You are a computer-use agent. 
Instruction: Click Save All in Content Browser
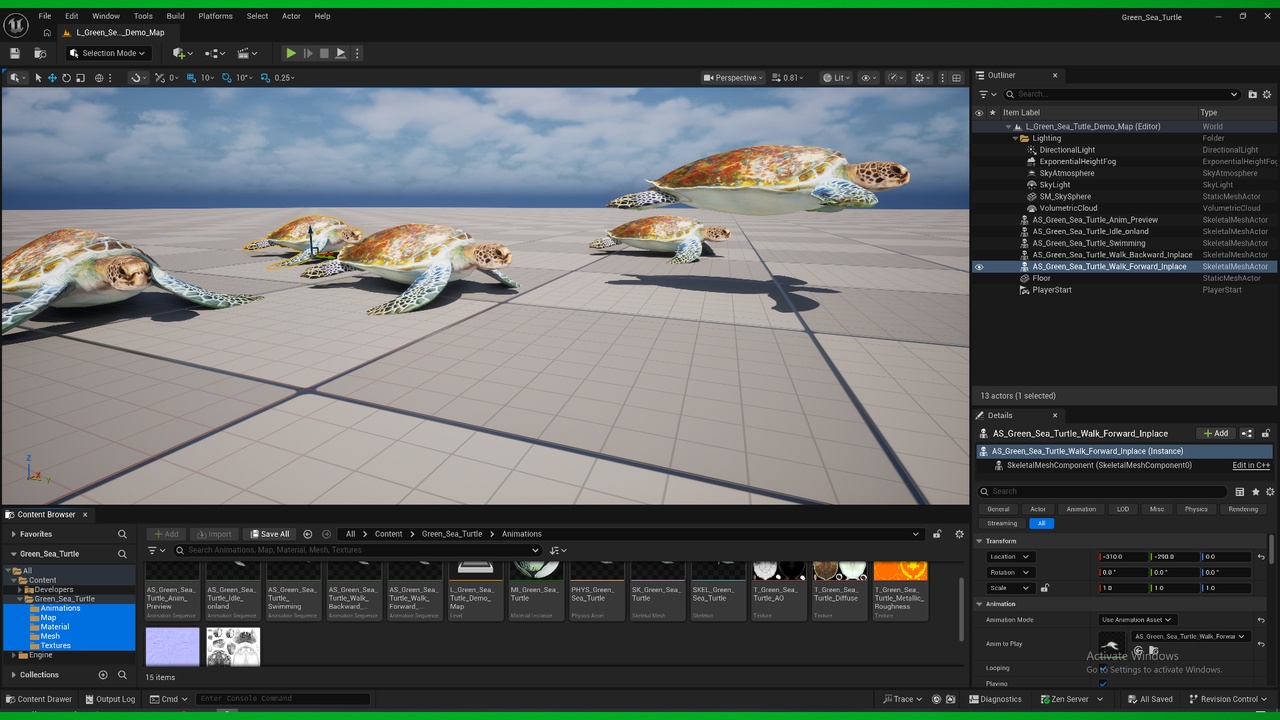click(x=269, y=534)
